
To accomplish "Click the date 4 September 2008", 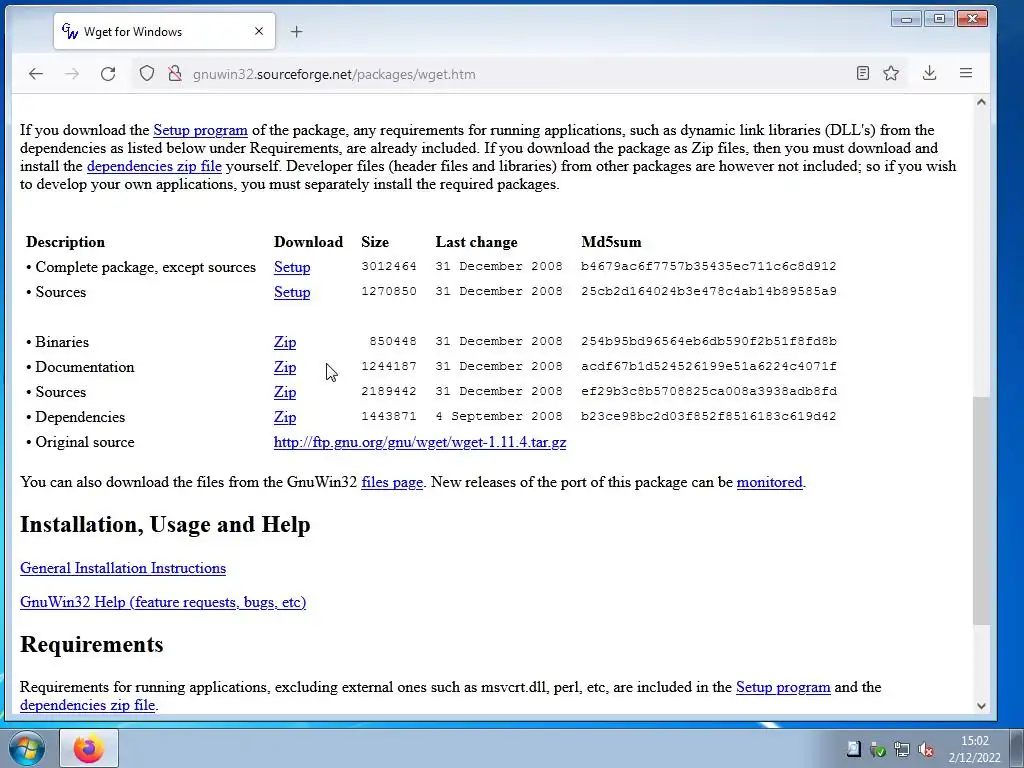I will coord(499,416).
